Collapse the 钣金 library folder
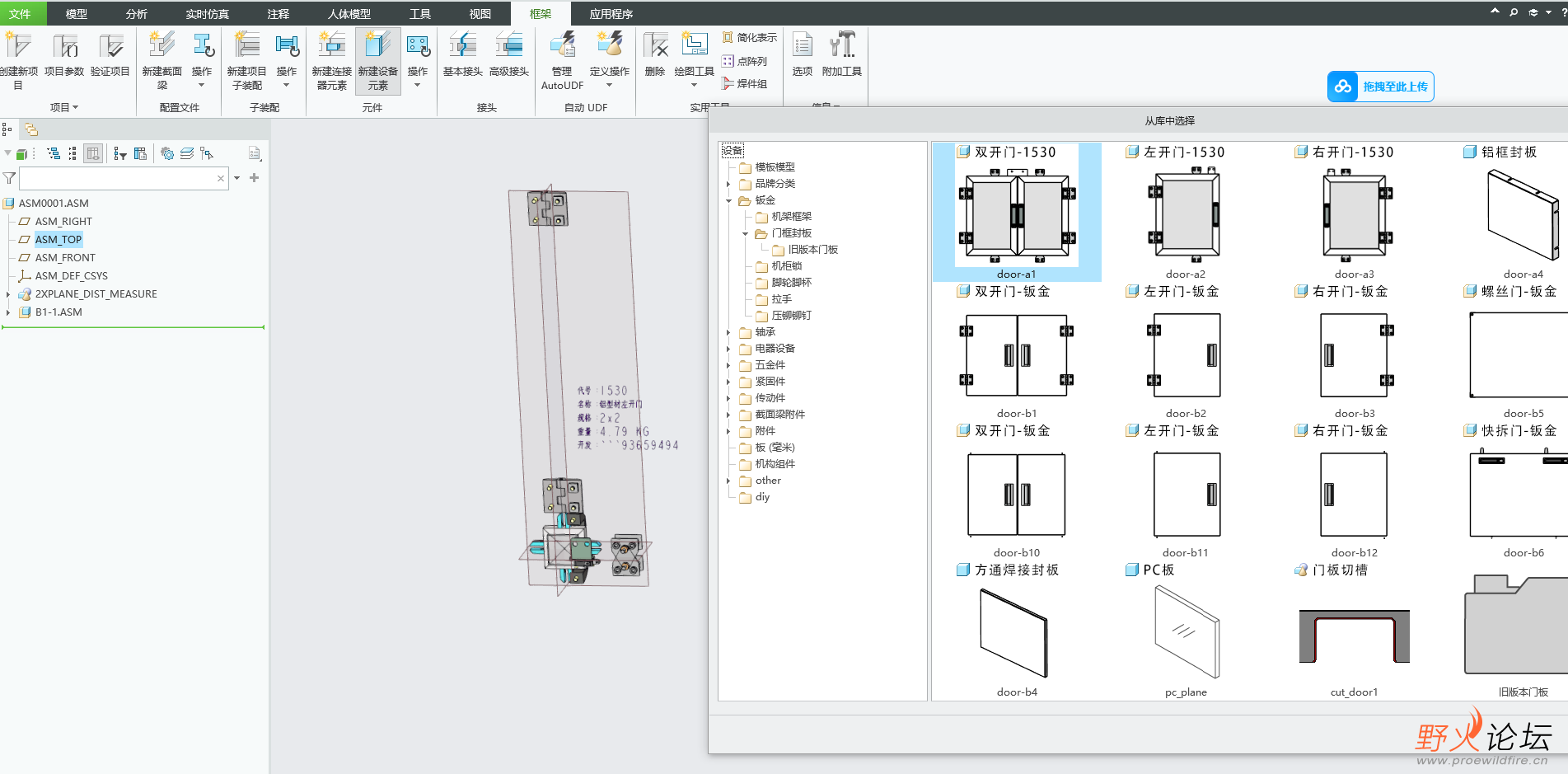 click(x=728, y=200)
